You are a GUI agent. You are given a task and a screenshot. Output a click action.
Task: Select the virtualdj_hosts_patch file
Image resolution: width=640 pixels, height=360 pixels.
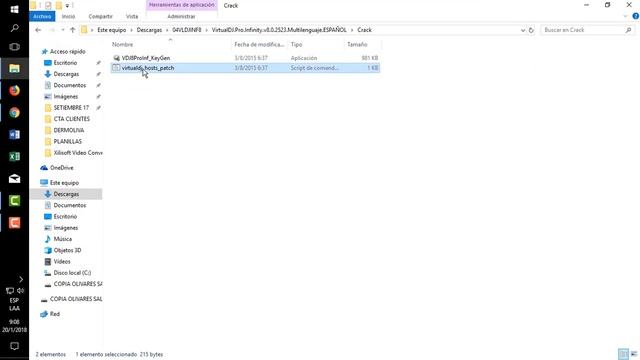tap(148, 68)
